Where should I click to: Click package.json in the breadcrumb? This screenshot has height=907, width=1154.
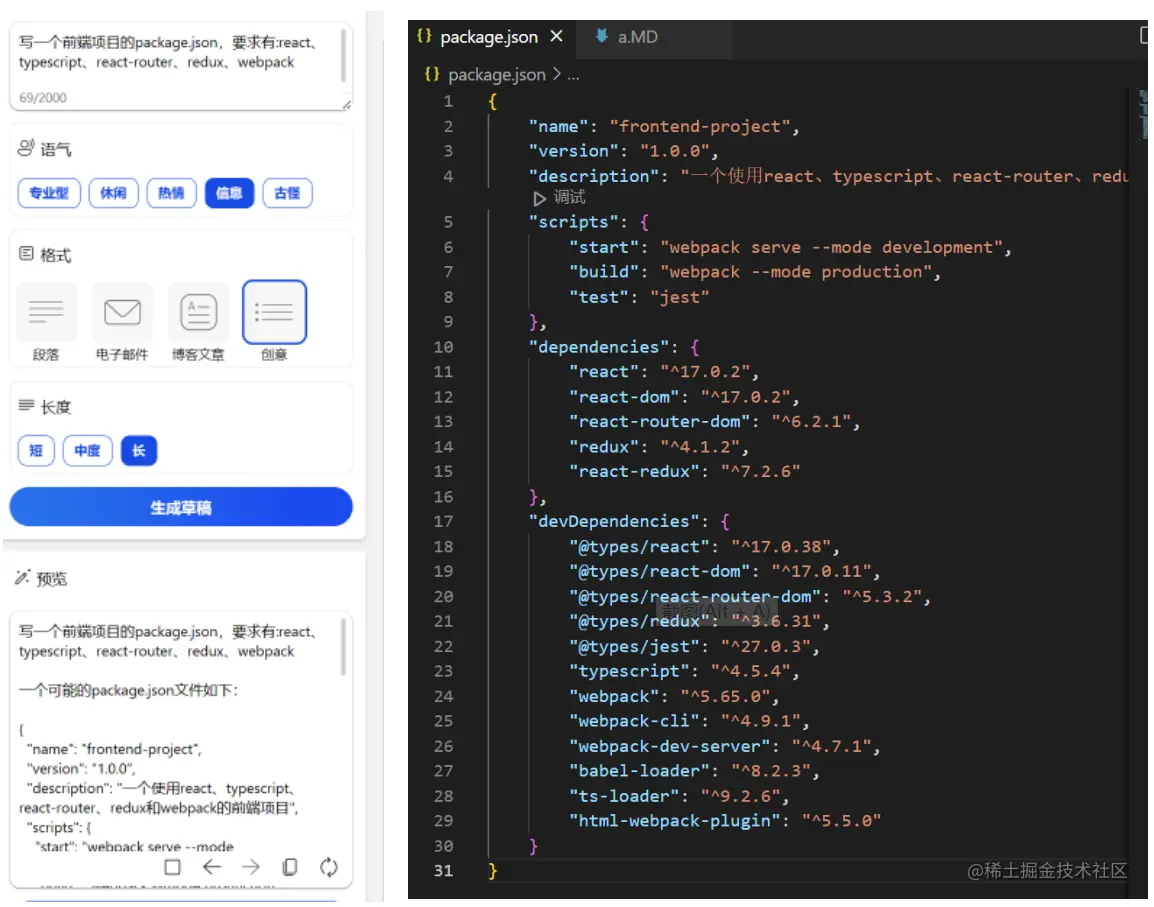tap(497, 75)
